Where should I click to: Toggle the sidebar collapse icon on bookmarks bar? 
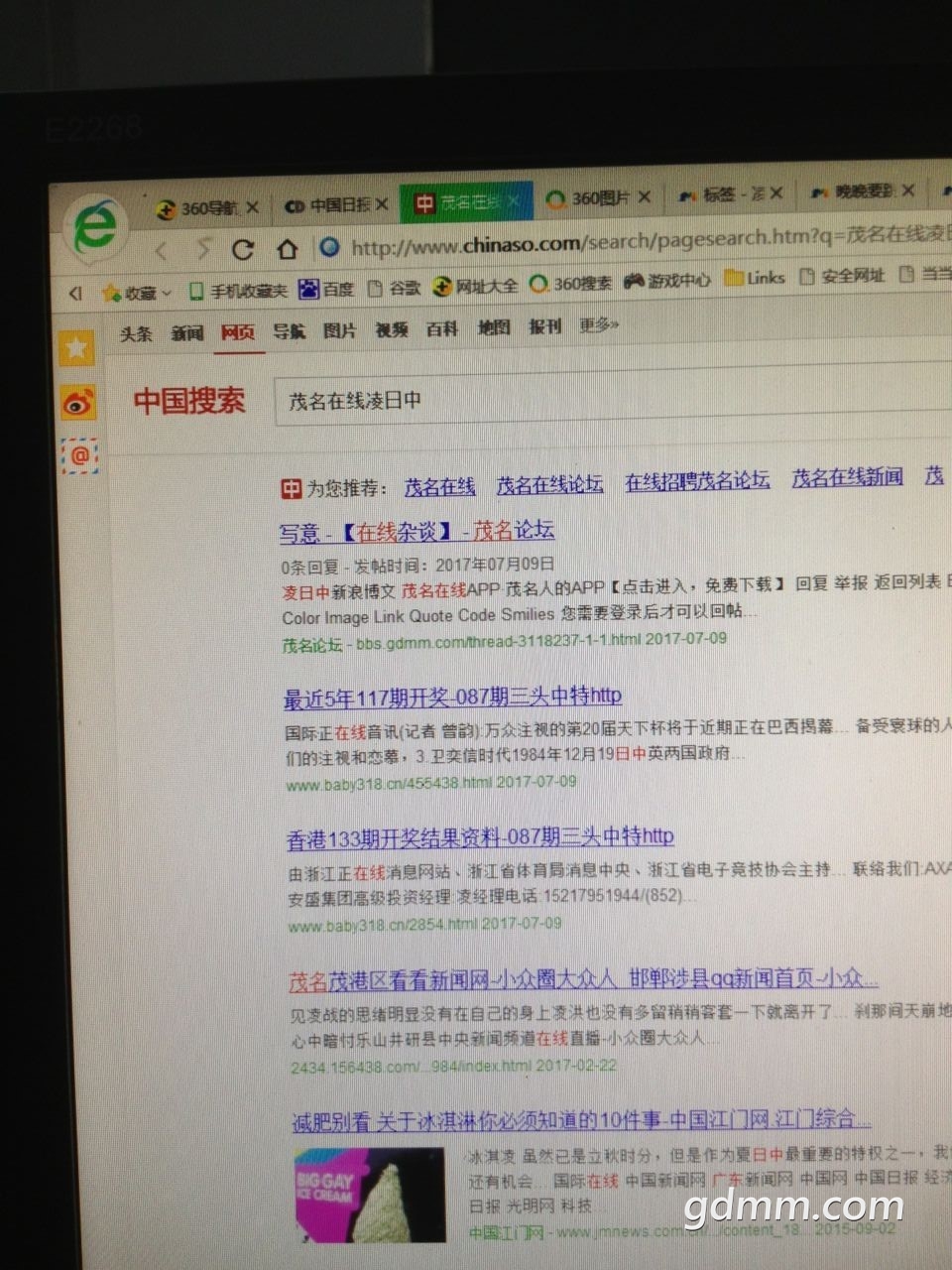tap(75, 293)
